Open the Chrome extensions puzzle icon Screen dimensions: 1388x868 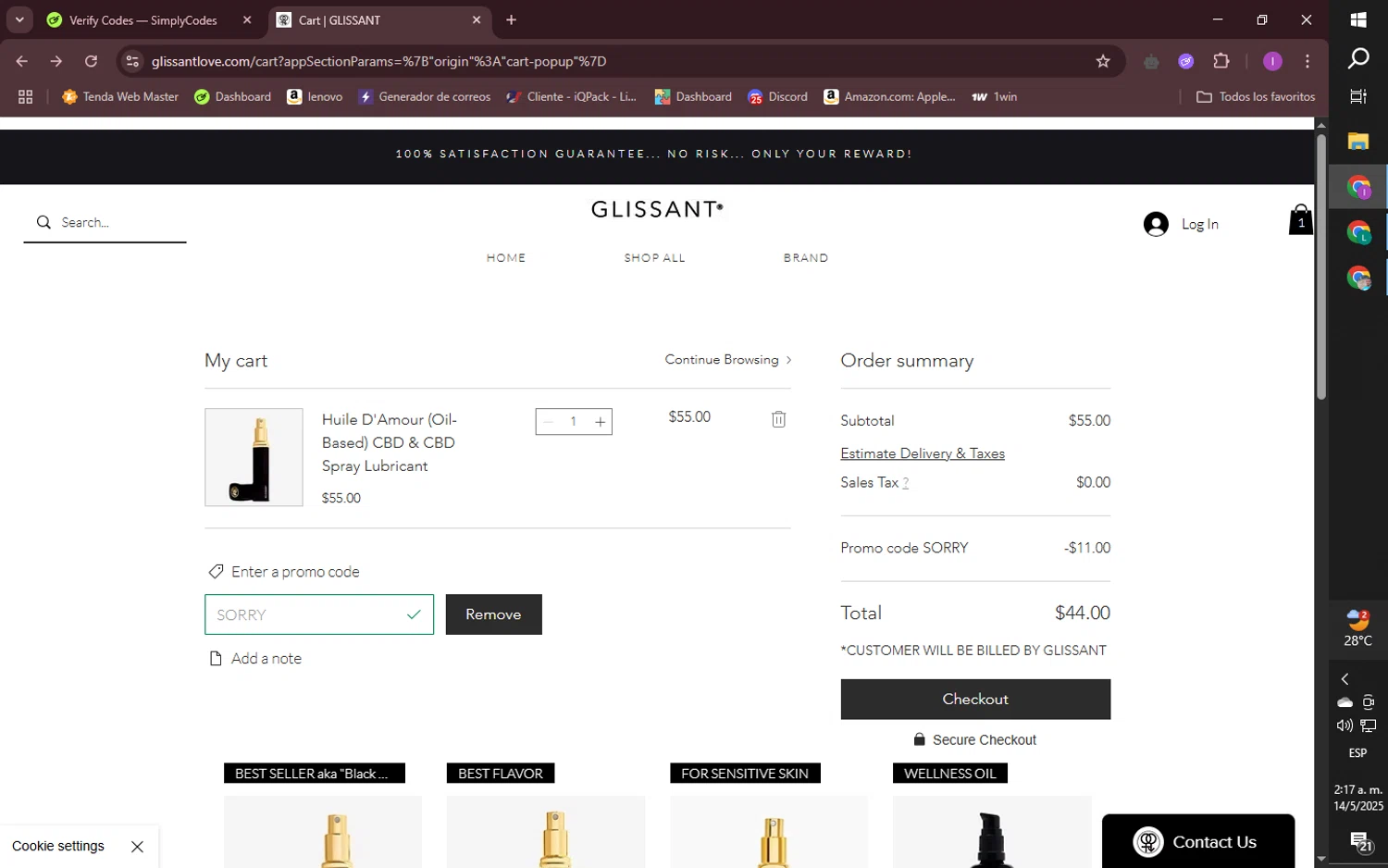tap(1221, 61)
